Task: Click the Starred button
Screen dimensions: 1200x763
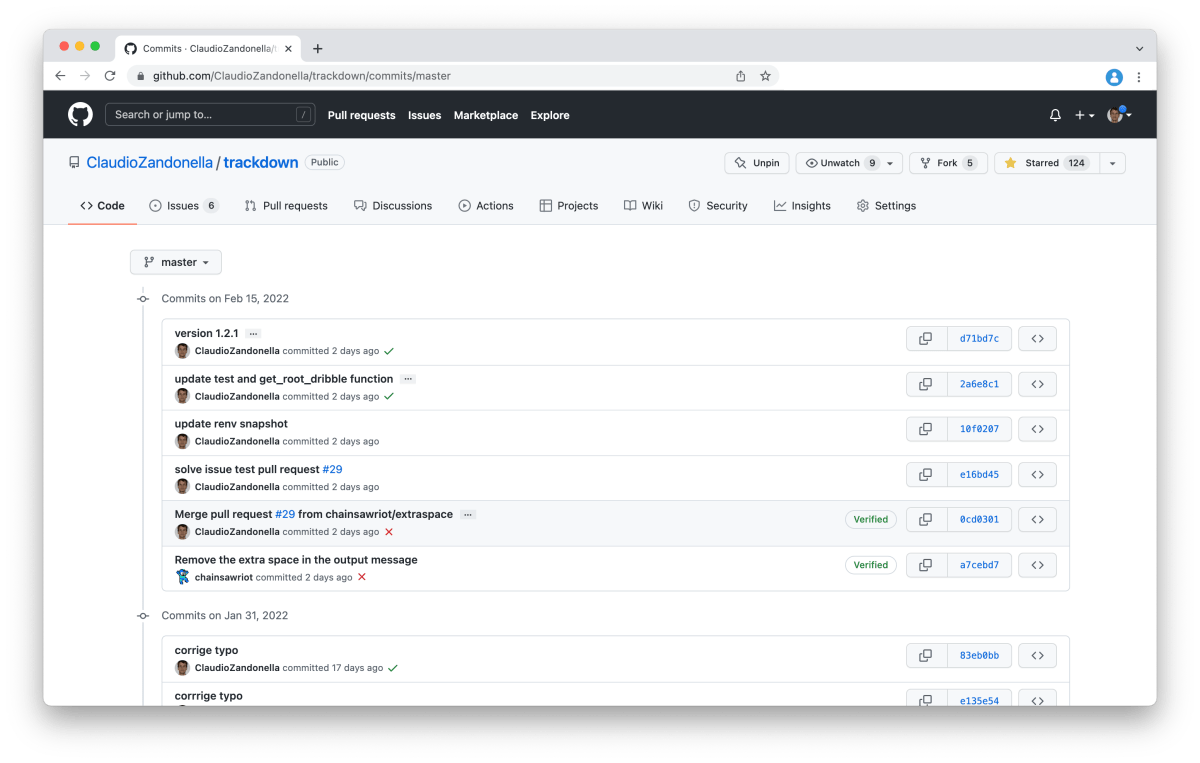Action: coord(1047,163)
